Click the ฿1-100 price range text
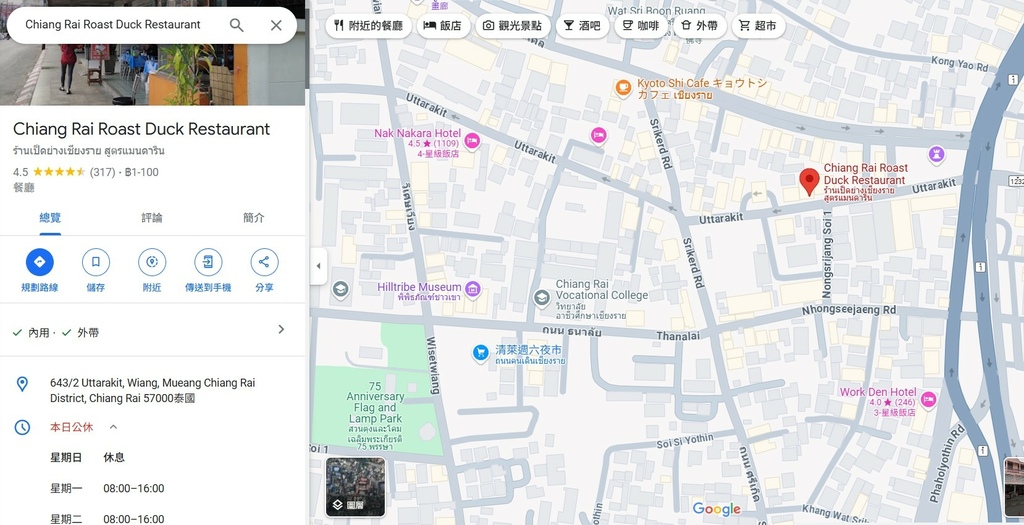1024x525 pixels. (x=142, y=172)
